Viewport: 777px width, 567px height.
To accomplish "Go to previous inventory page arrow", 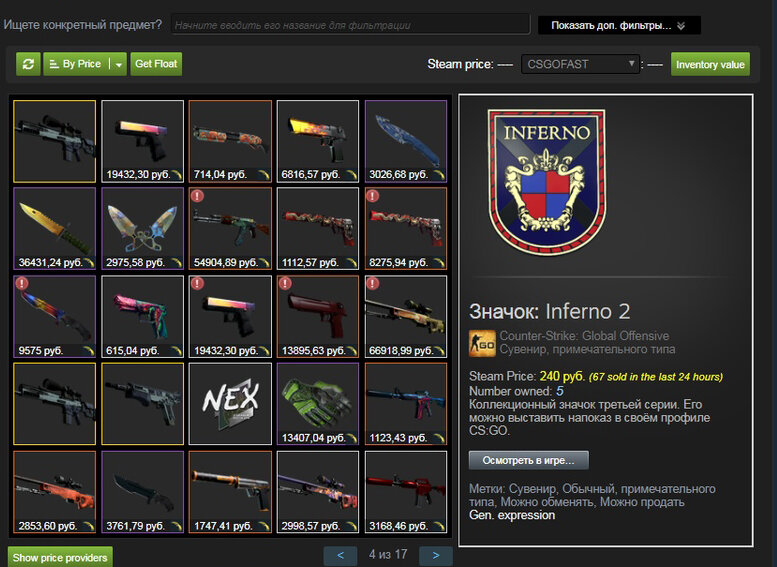I will pyautogui.click(x=340, y=556).
